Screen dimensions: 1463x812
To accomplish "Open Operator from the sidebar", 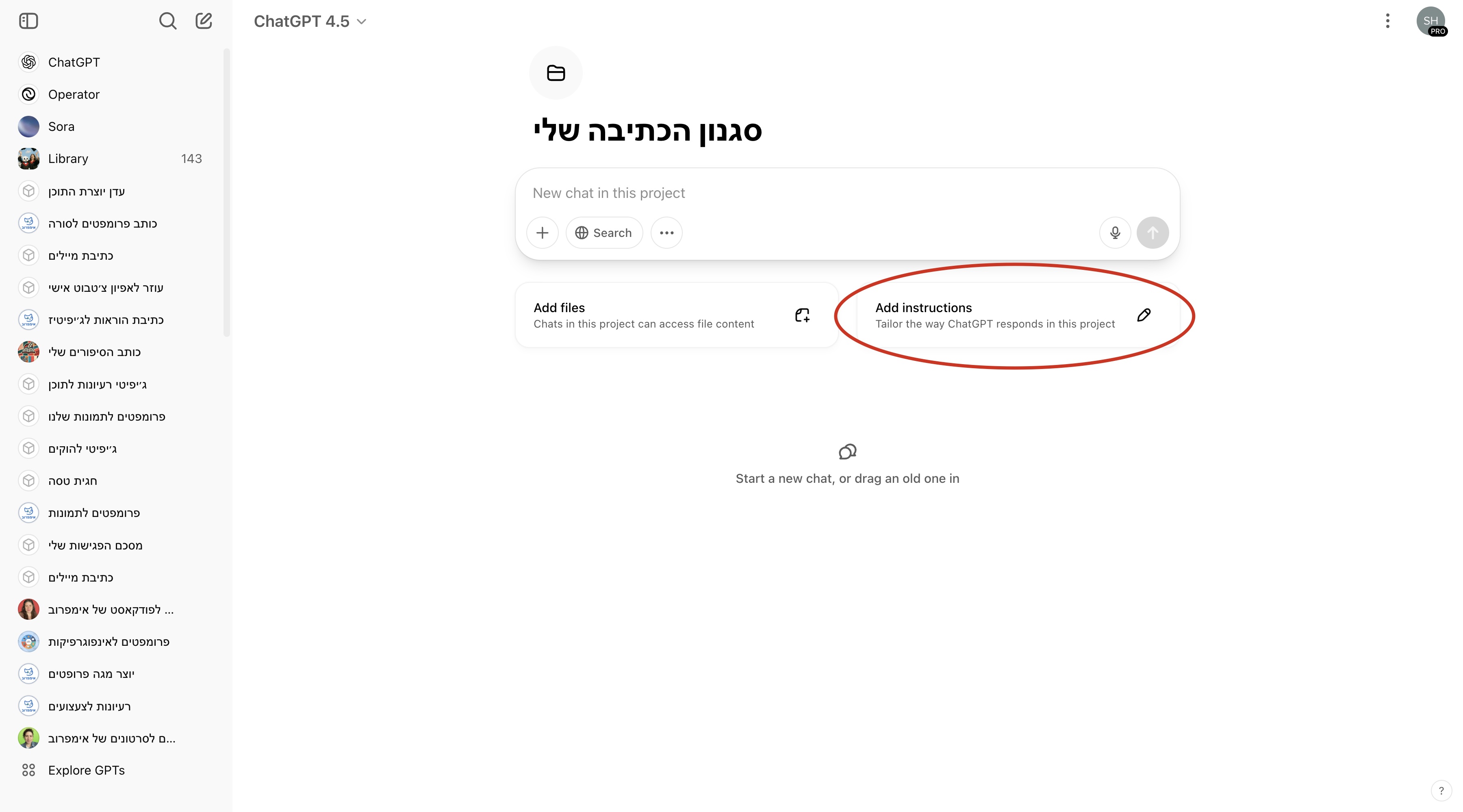I will [74, 94].
